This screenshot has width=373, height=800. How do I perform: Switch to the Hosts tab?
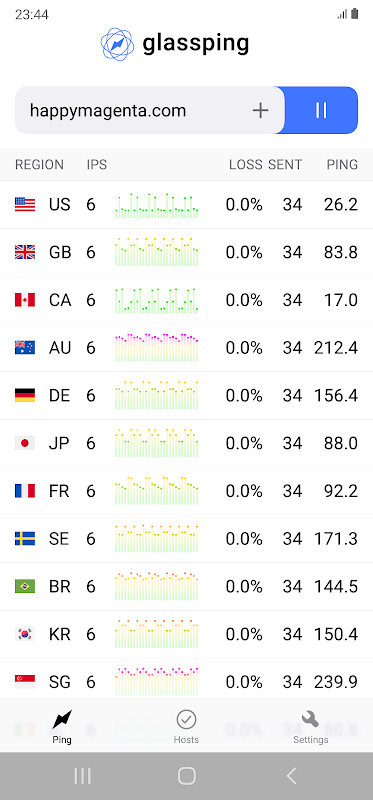186,727
